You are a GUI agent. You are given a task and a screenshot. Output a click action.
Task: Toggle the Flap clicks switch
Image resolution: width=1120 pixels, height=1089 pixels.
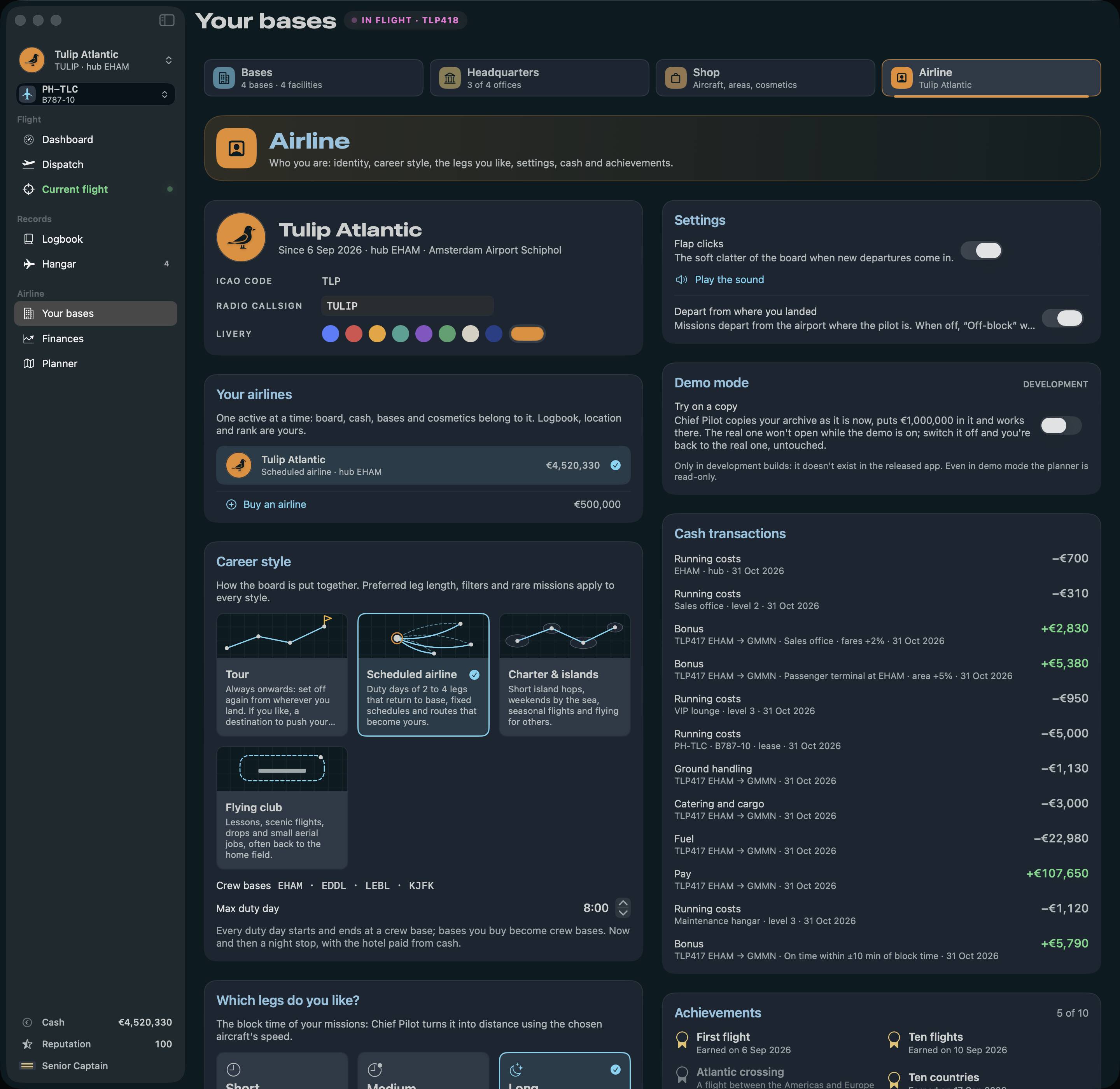click(x=981, y=250)
